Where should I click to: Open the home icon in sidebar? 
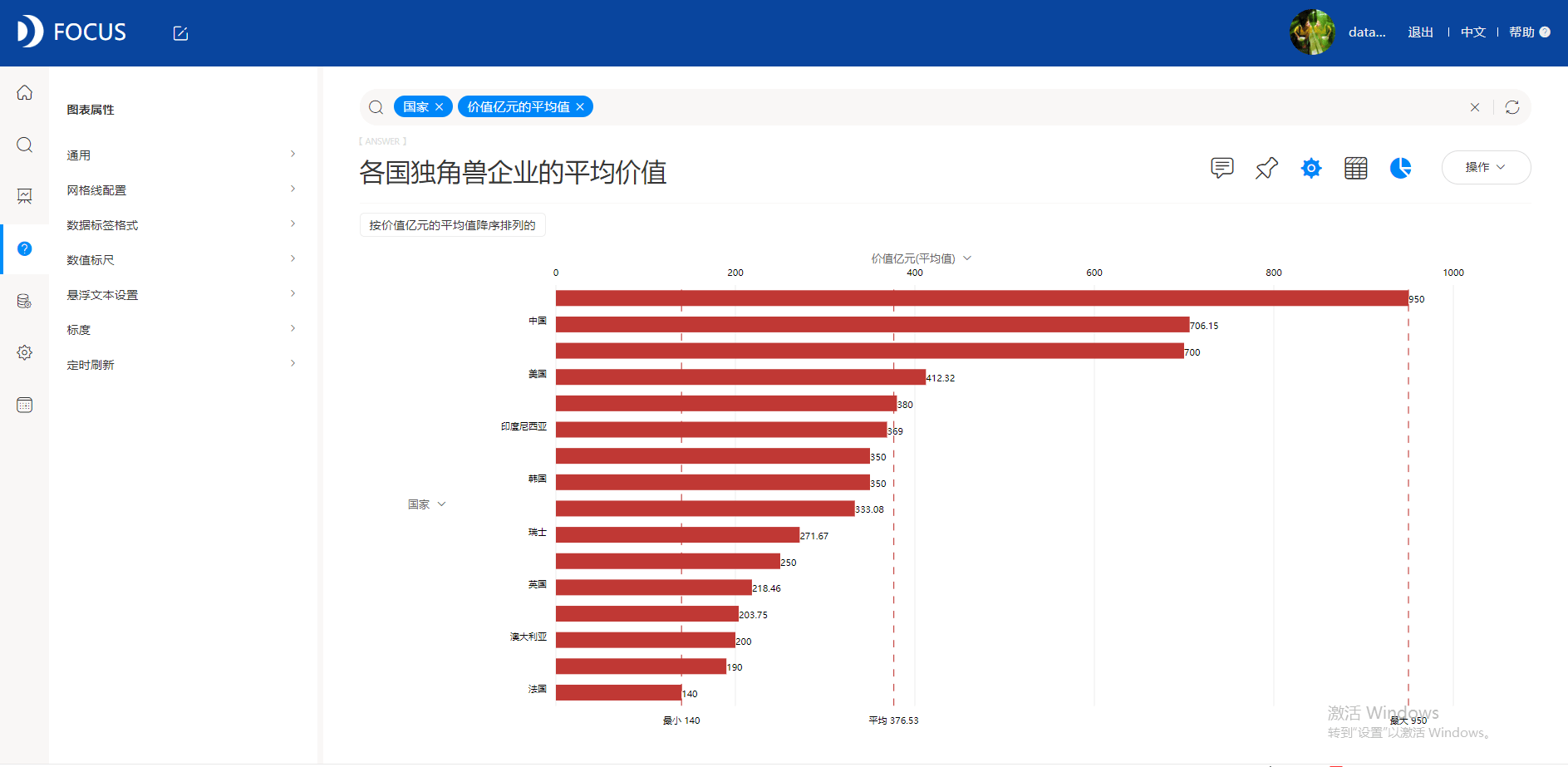[25, 92]
